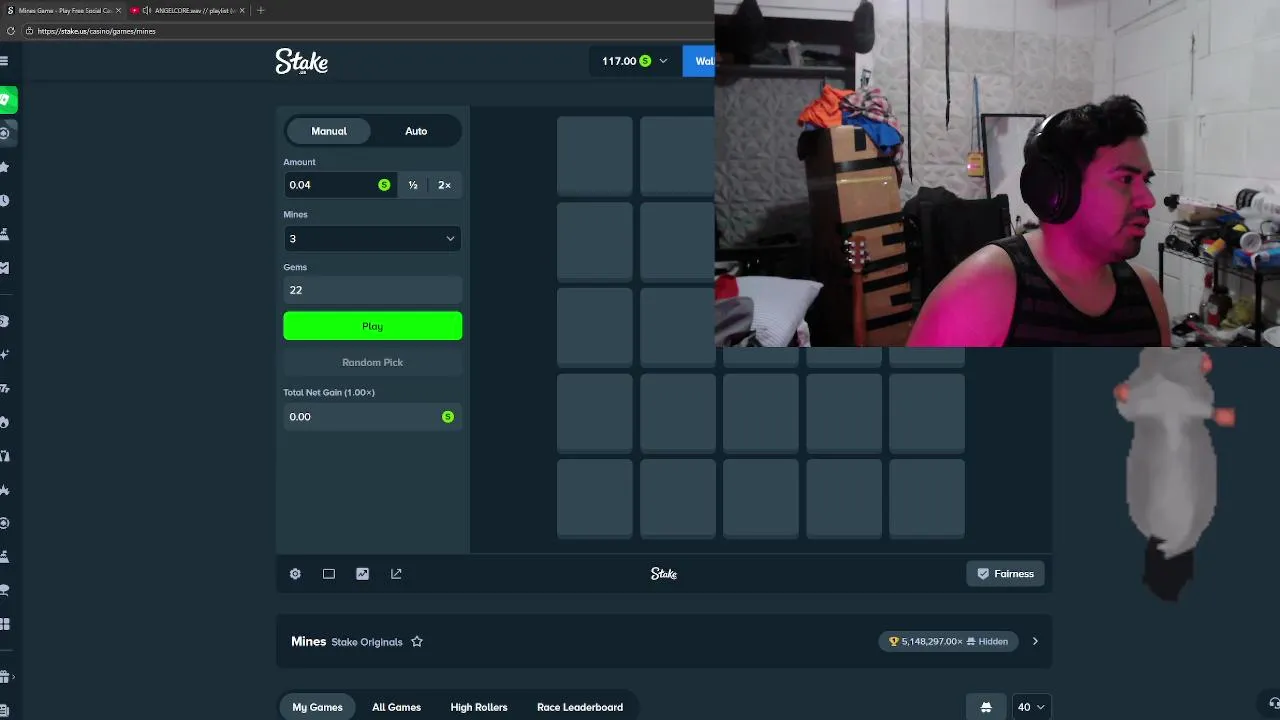Viewport: 1280px width, 720px height.
Task: Reveal first tile in bottom row
Action: [x=595, y=498]
